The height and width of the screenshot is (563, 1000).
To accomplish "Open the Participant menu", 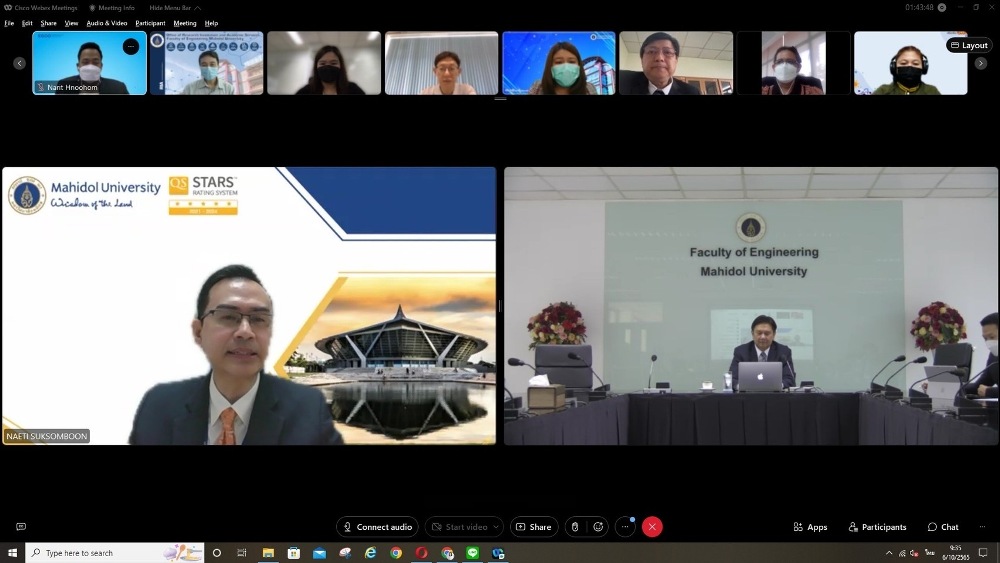I will 151,23.
